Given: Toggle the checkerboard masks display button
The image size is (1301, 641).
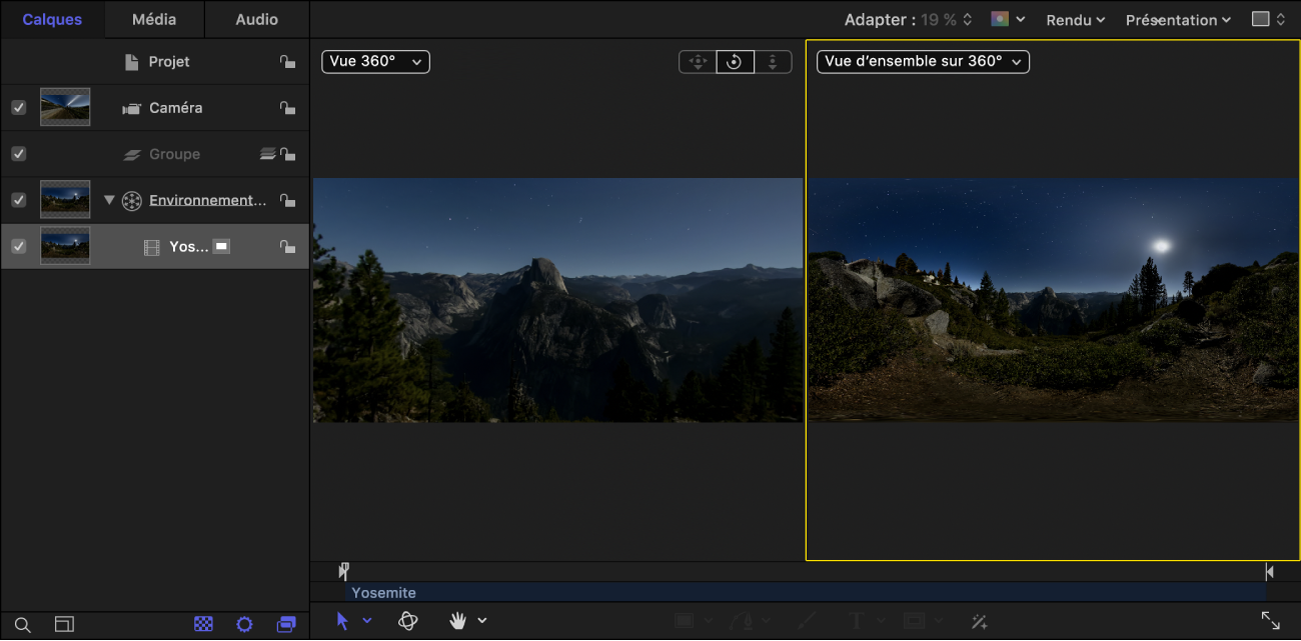Looking at the screenshot, I should click(x=204, y=624).
